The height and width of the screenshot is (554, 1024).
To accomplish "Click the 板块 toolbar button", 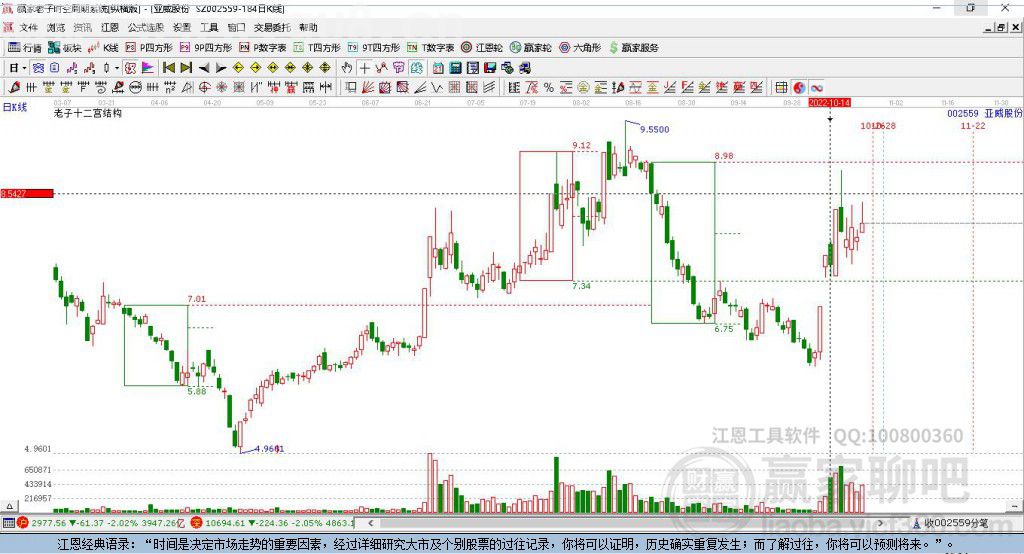I will [65, 48].
